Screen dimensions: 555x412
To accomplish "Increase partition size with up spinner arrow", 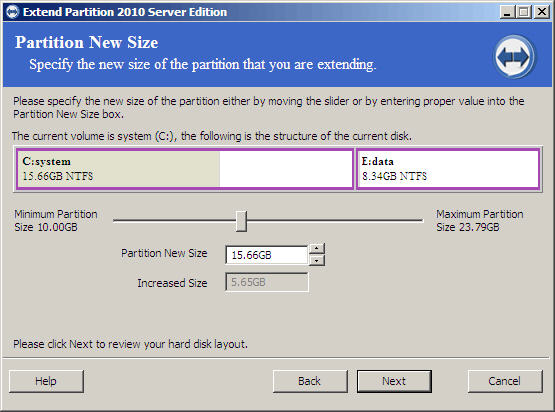I will point(316,248).
